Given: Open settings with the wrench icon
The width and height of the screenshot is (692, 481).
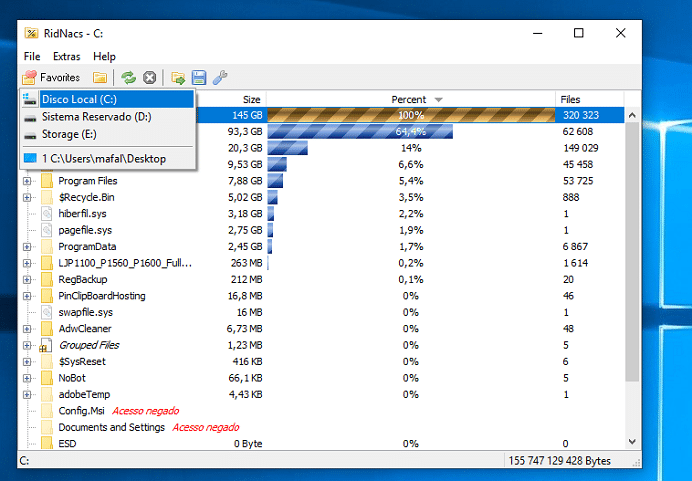Looking at the screenshot, I should [220, 78].
